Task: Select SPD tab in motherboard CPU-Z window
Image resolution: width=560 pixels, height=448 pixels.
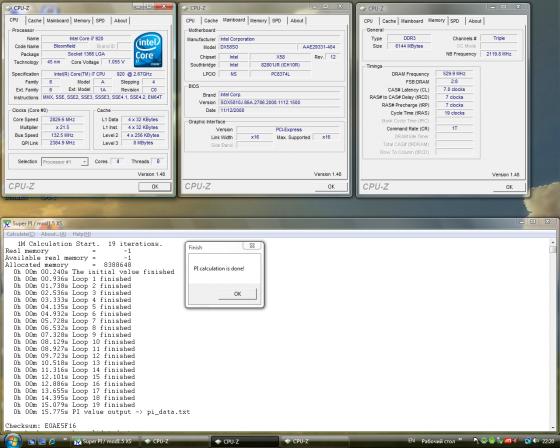Action: [x=276, y=21]
